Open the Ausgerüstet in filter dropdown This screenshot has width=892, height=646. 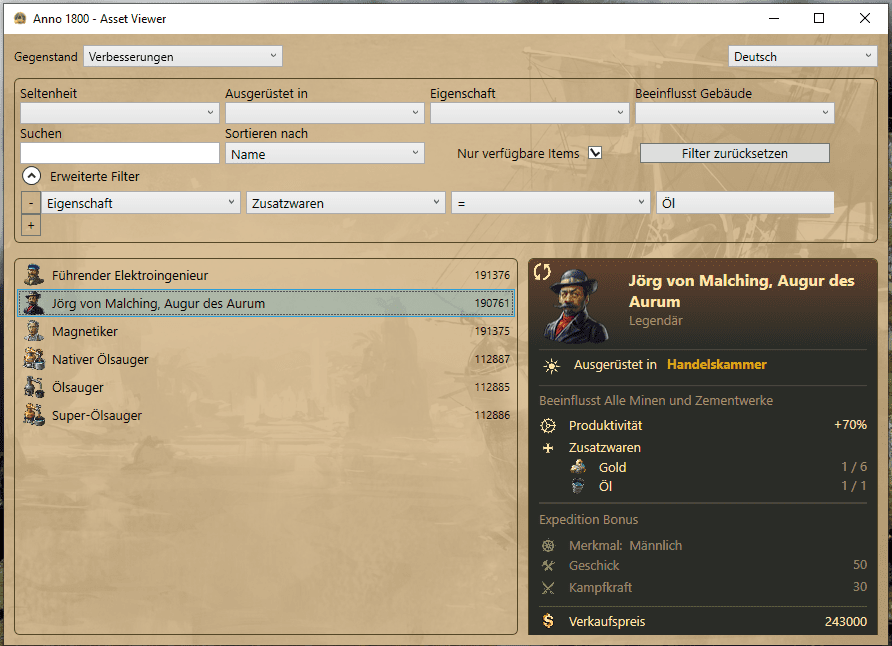[324, 113]
